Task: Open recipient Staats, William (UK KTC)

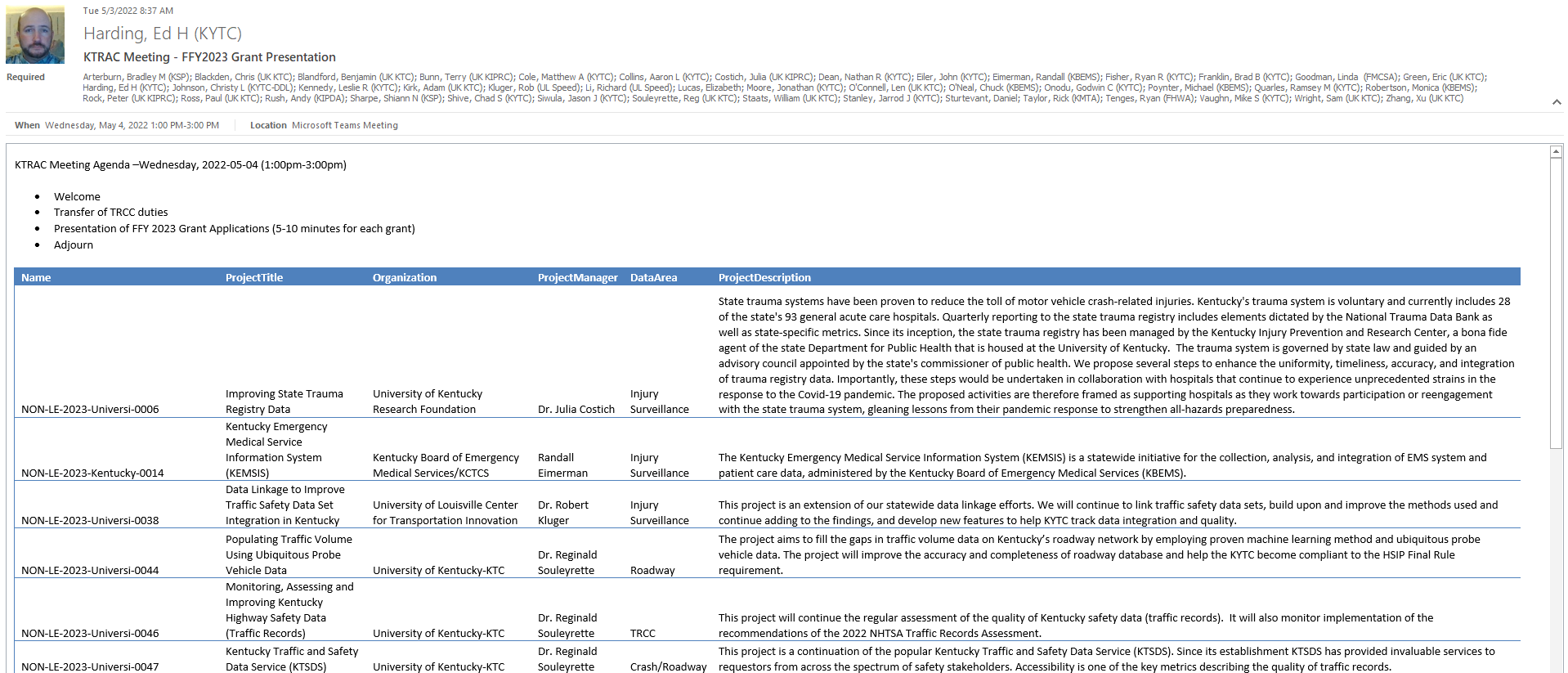Action: click(x=791, y=98)
